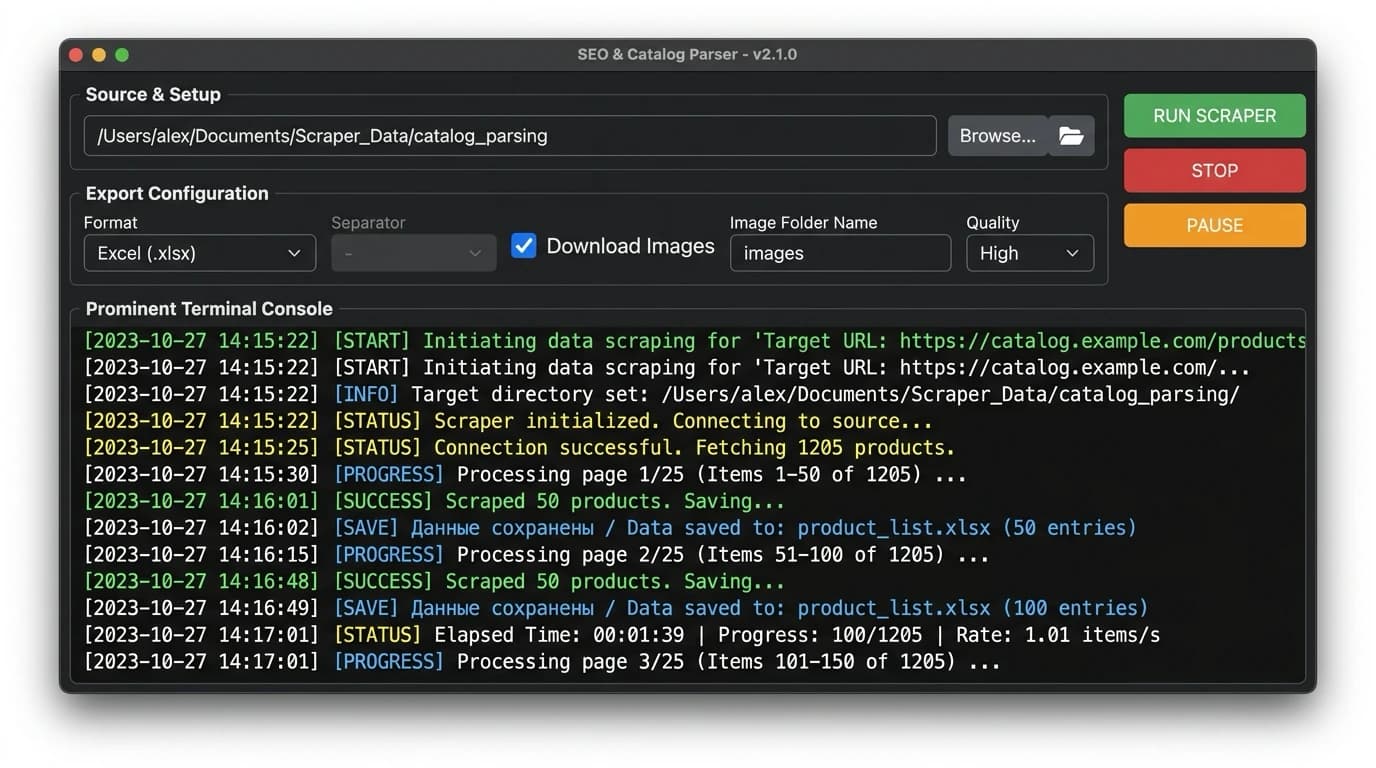Click the green window maximize button

122,55
